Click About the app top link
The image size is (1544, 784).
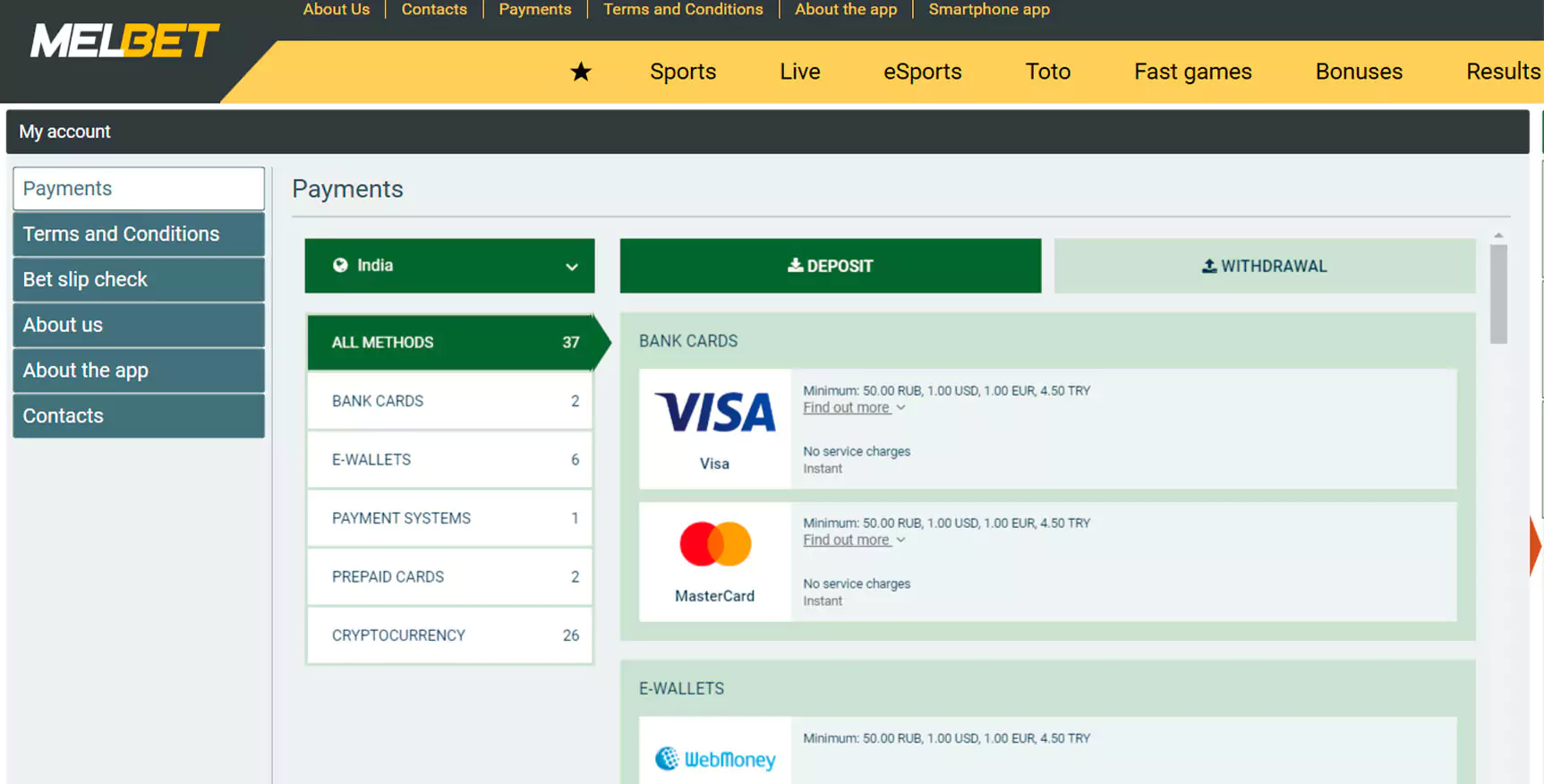click(846, 10)
